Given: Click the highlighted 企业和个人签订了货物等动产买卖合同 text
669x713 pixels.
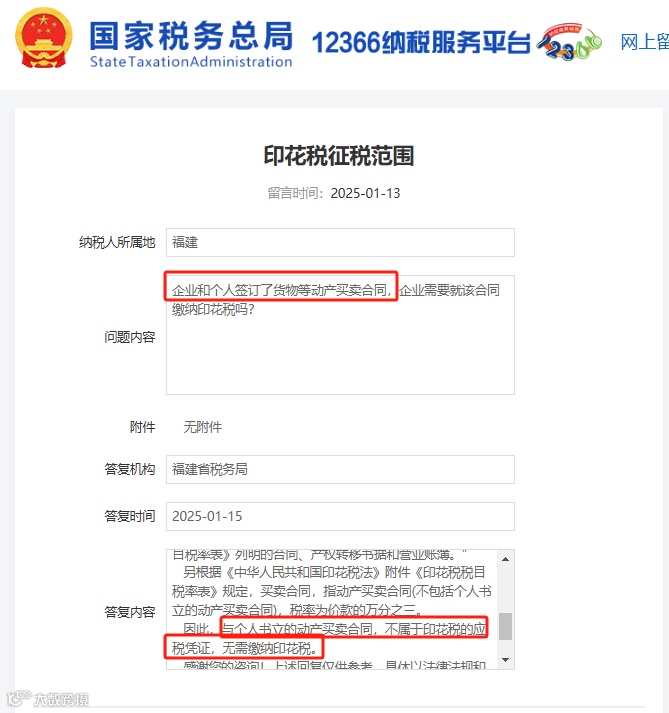Looking at the screenshot, I should (282, 290).
